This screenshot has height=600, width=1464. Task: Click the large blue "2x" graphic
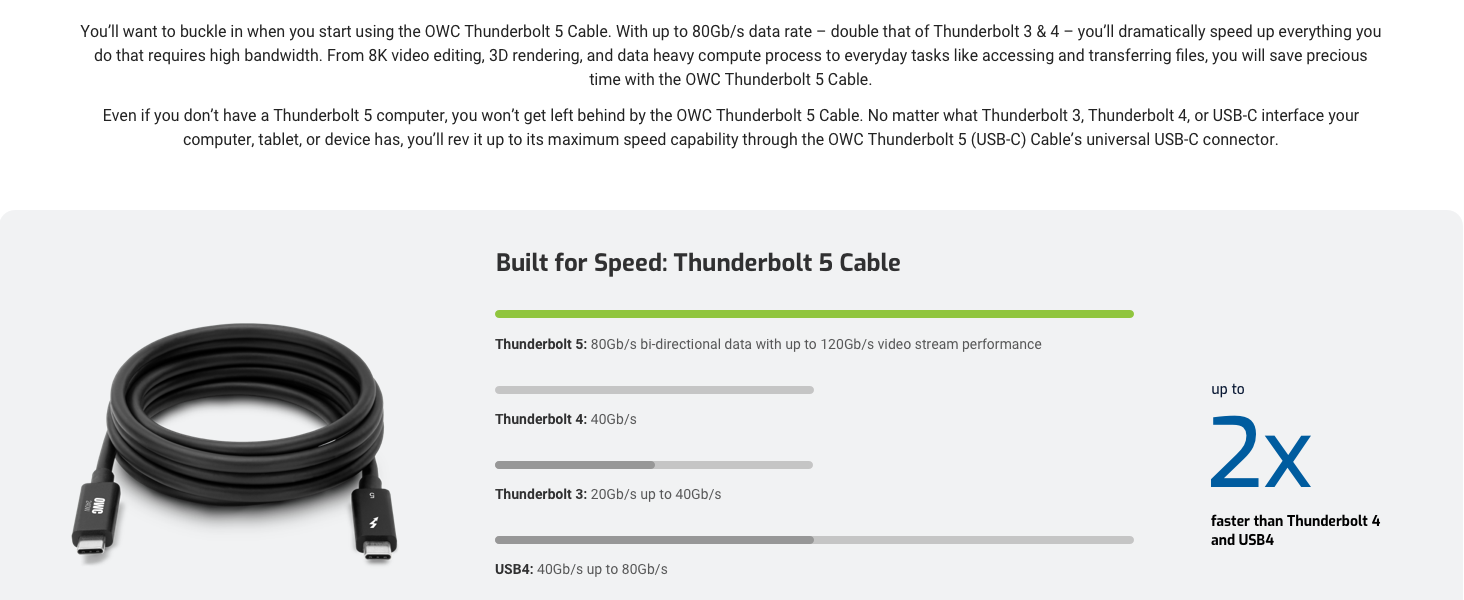(1259, 453)
